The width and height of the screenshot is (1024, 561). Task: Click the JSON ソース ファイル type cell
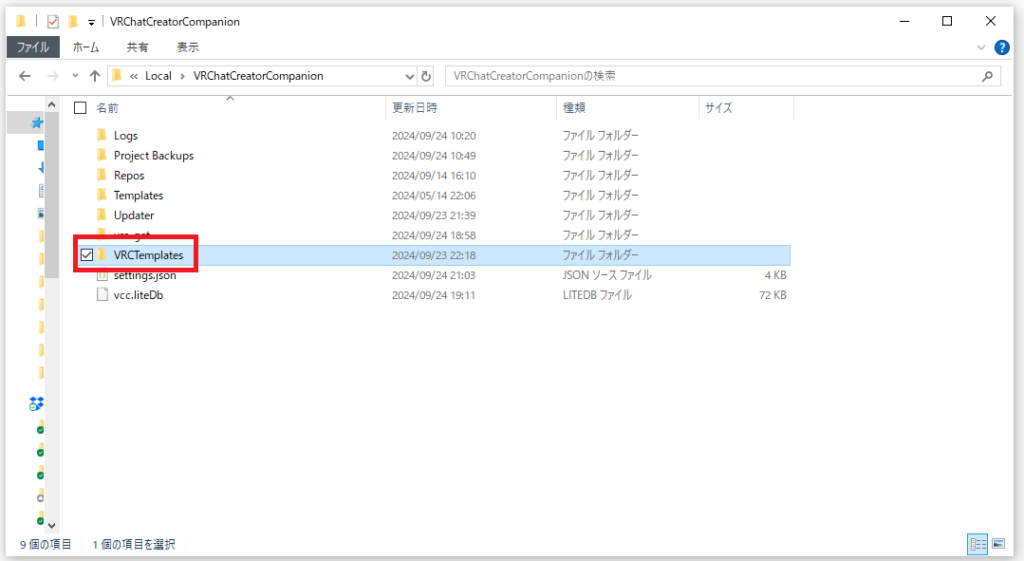click(607, 275)
